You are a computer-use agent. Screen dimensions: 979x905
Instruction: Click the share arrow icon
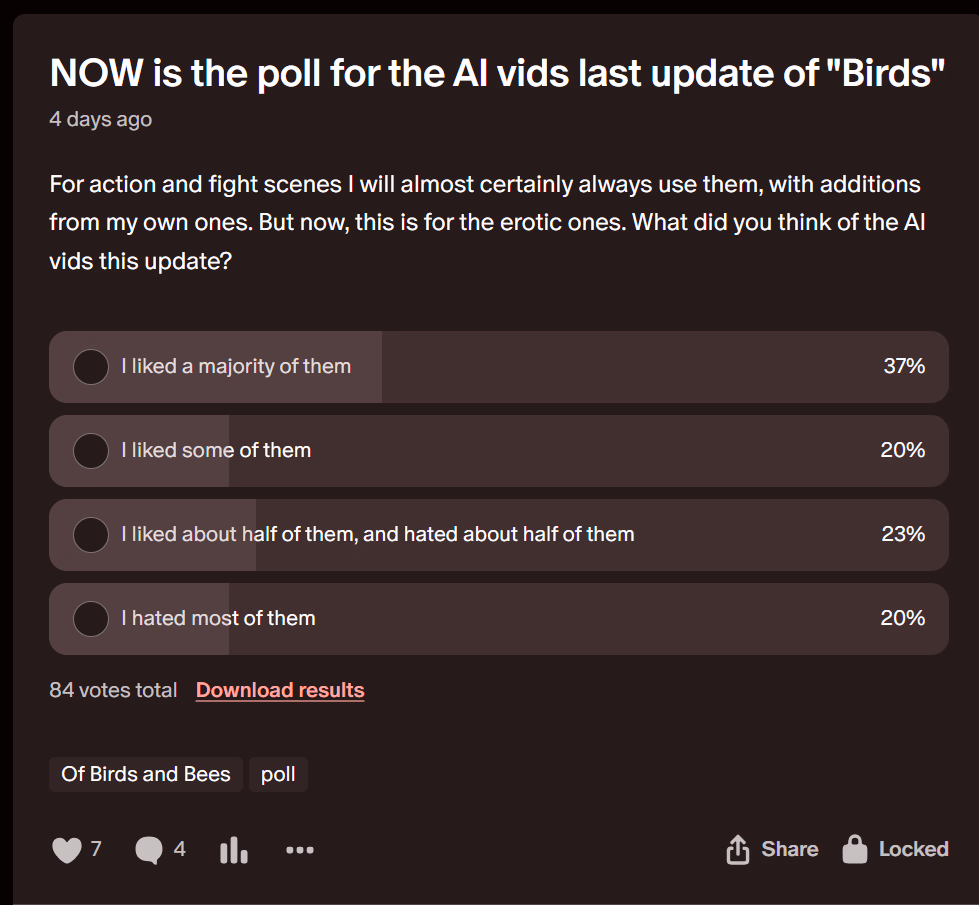(x=737, y=850)
